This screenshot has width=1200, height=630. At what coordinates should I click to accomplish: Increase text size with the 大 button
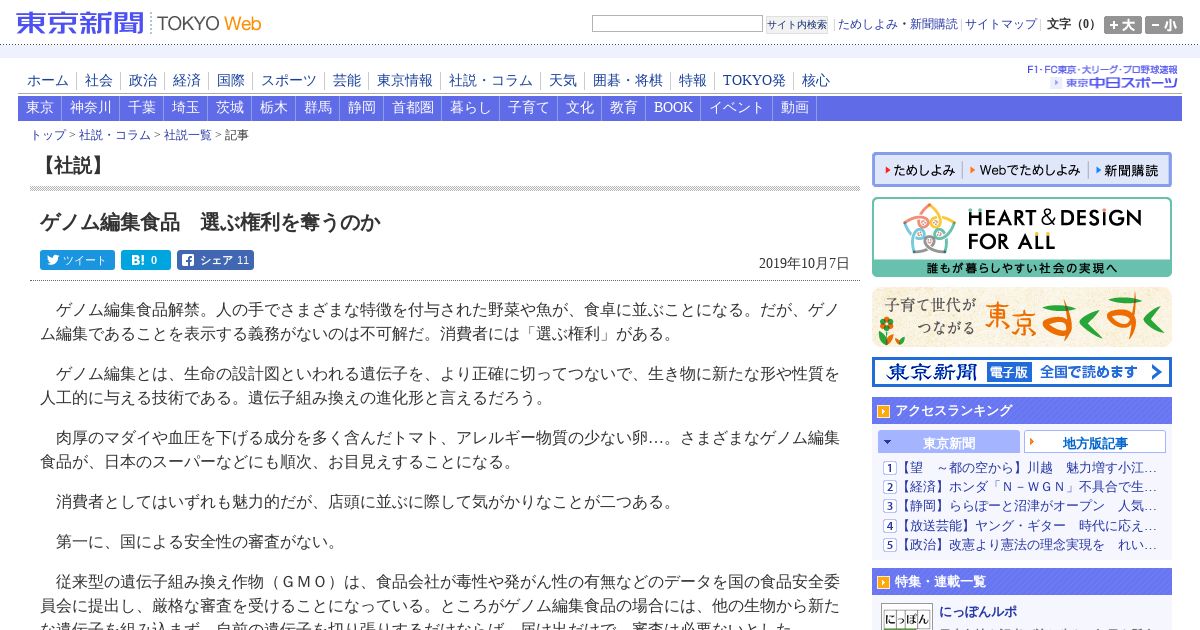coord(1122,25)
